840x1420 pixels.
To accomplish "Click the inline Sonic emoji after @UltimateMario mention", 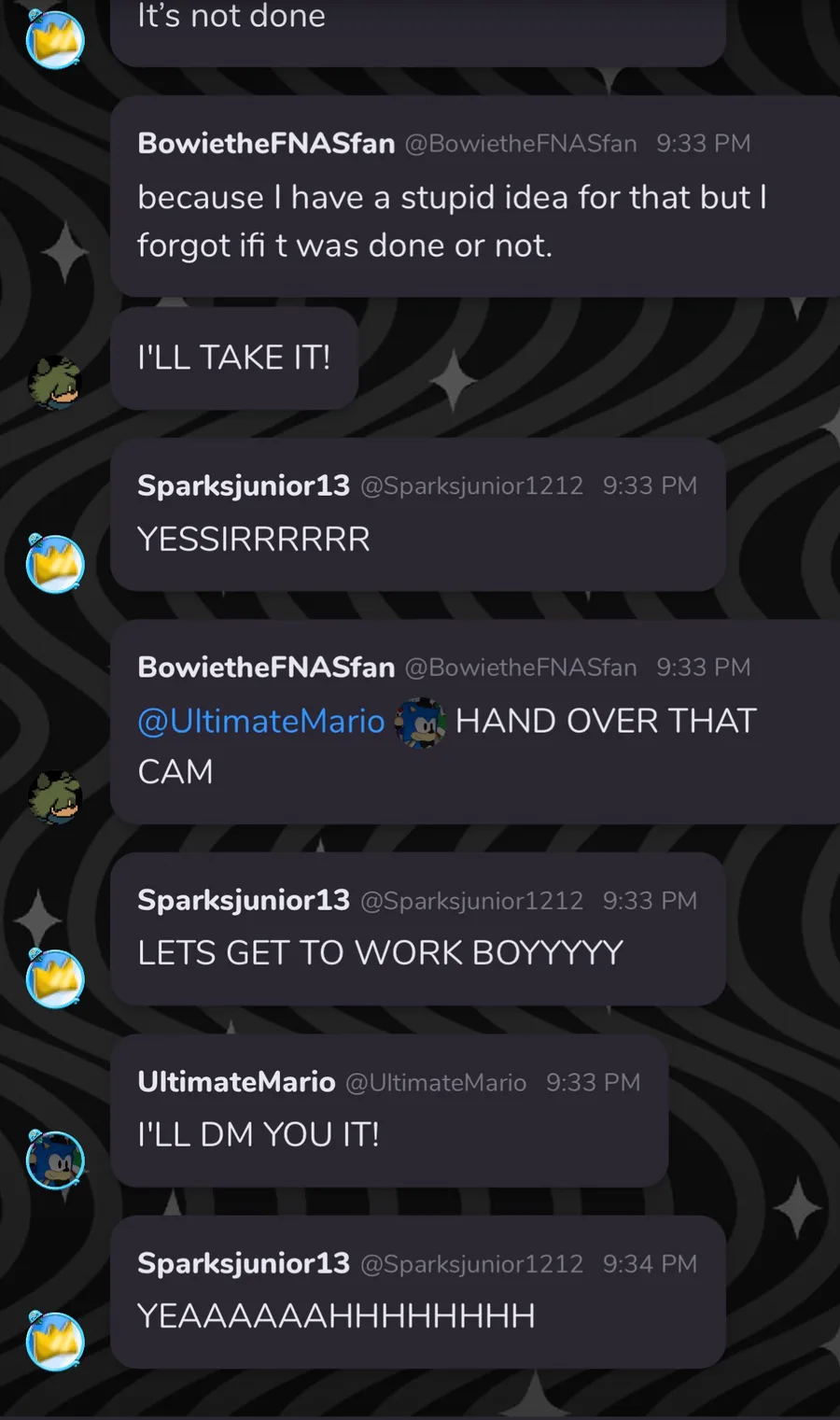I will point(420,722).
